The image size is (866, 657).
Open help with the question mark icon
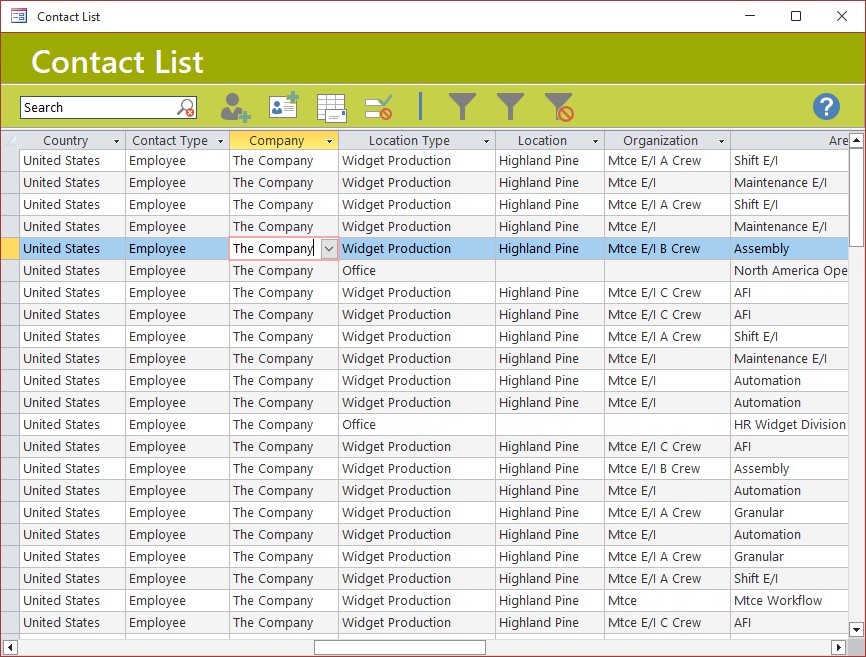click(x=826, y=107)
